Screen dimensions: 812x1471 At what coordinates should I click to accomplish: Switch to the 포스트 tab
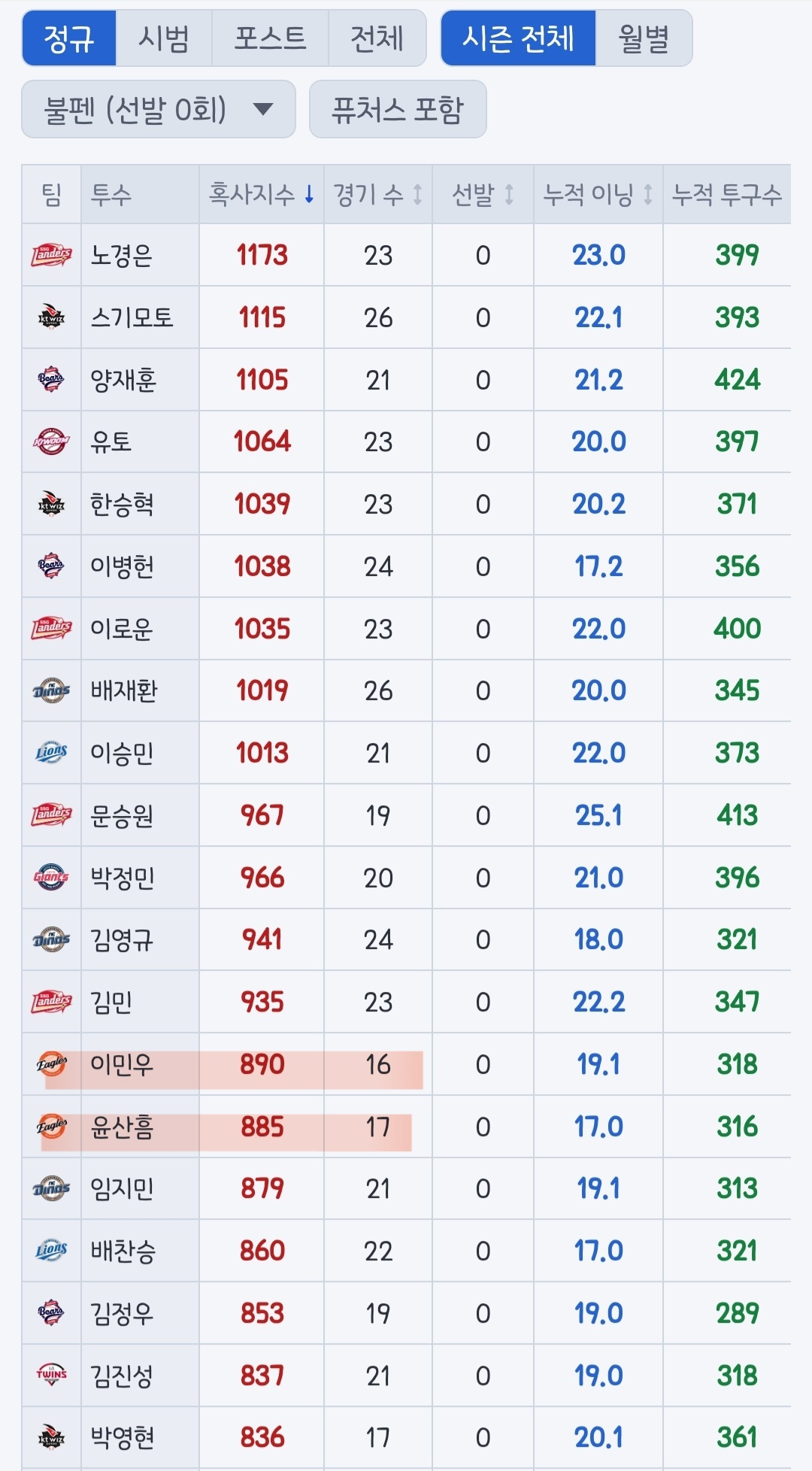tap(270, 38)
